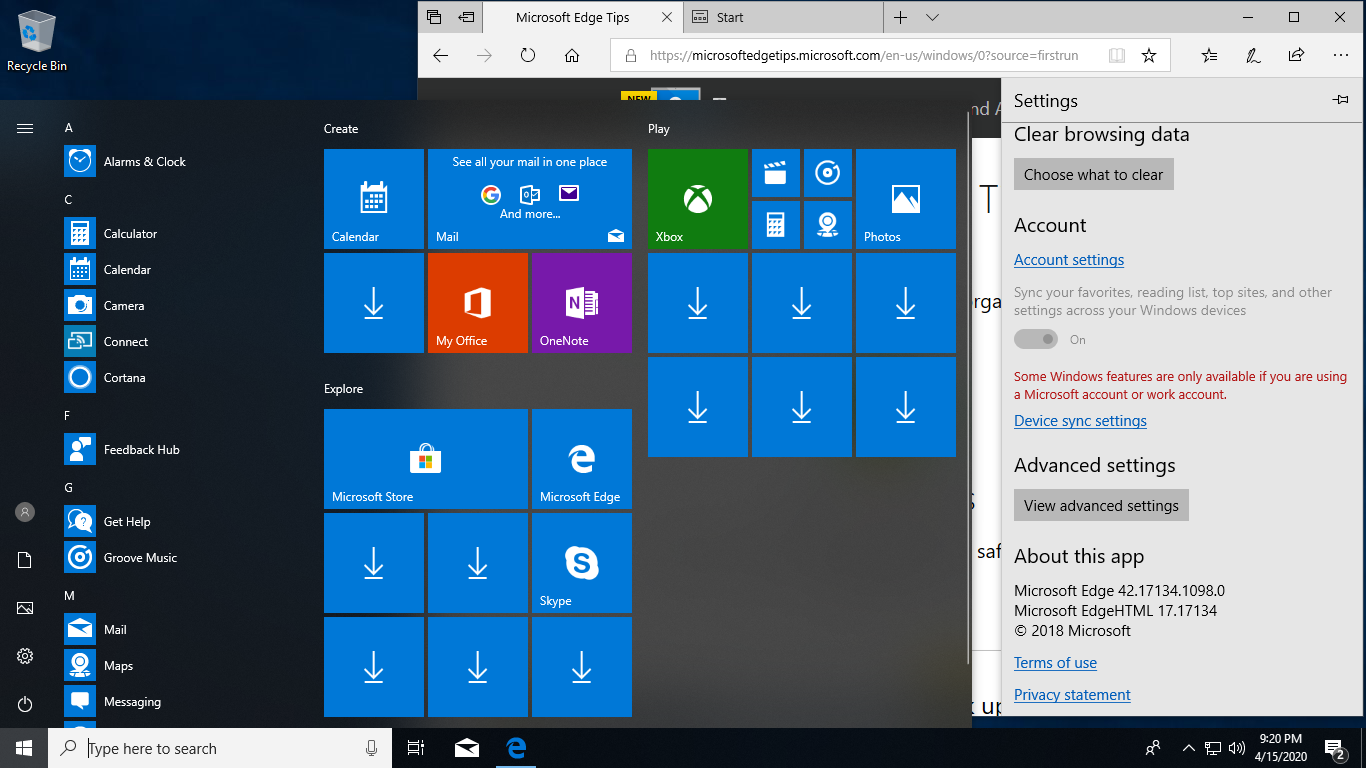Open the webcam small tile
Viewport: 1366px width, 768px height.
[828, 225]
